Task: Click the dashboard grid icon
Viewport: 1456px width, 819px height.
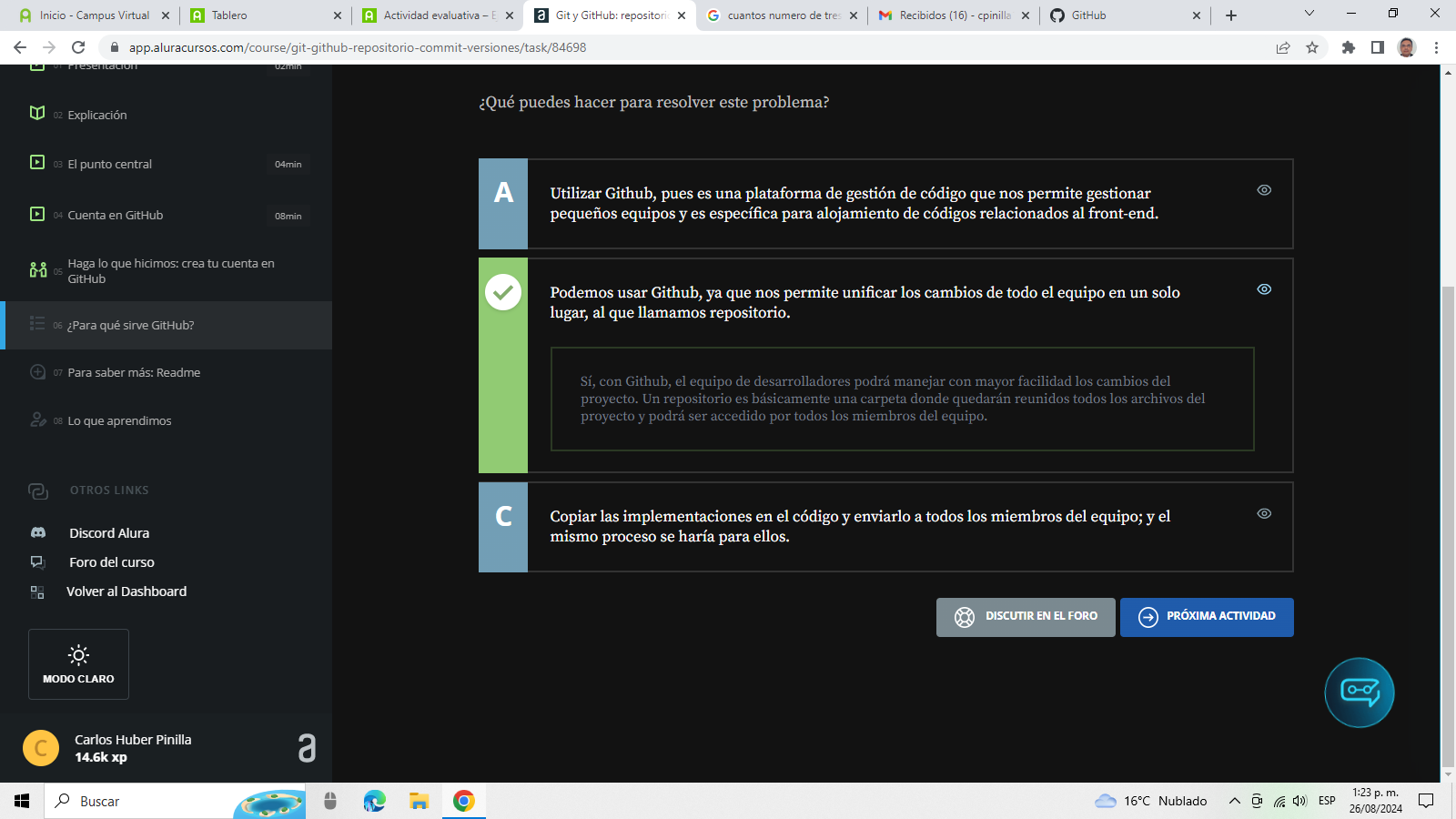Action: pyautogui.click(x=37, y=592)
